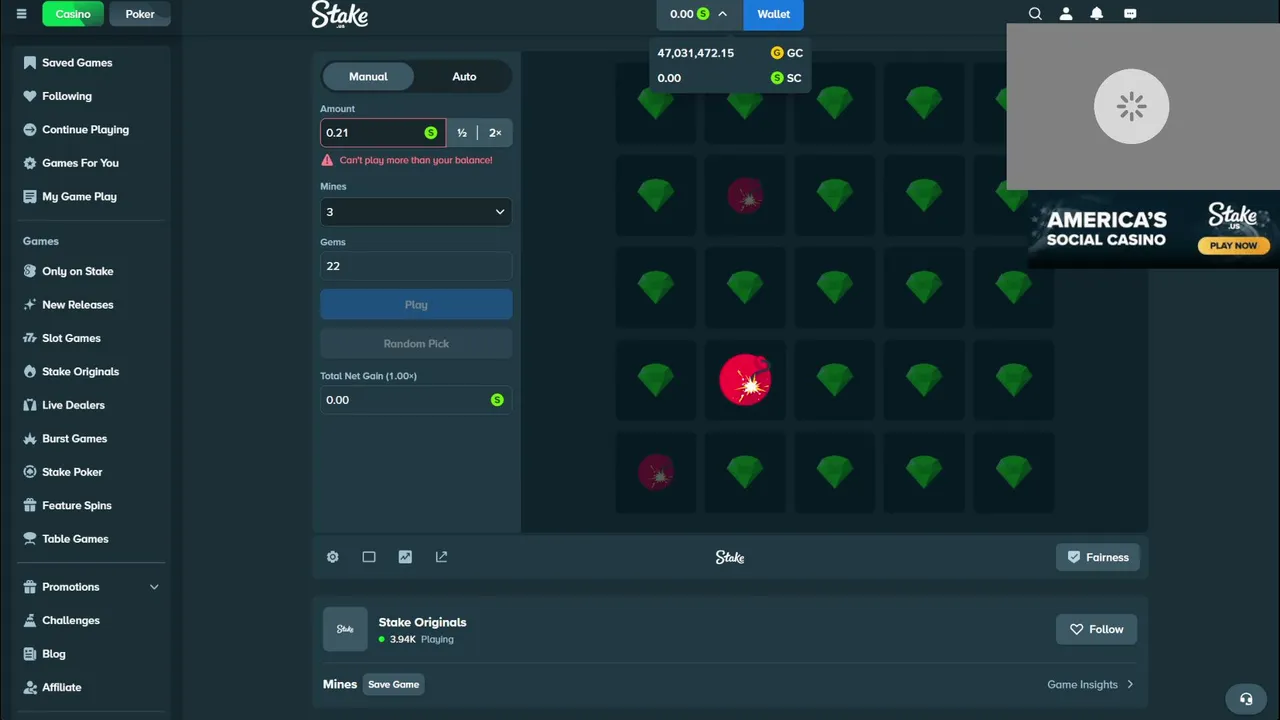
Task: Toggle theatre mode rectangle icon
Action: 369,557
